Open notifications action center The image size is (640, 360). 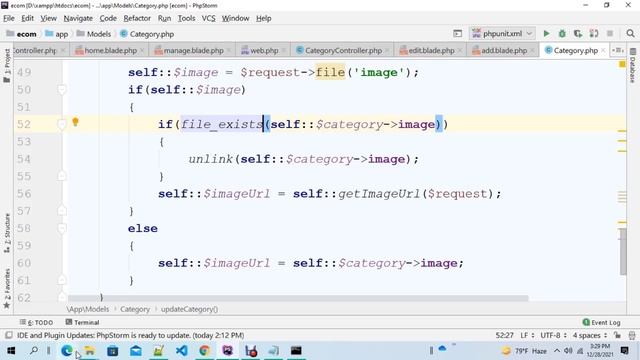(x=624, y=351)
